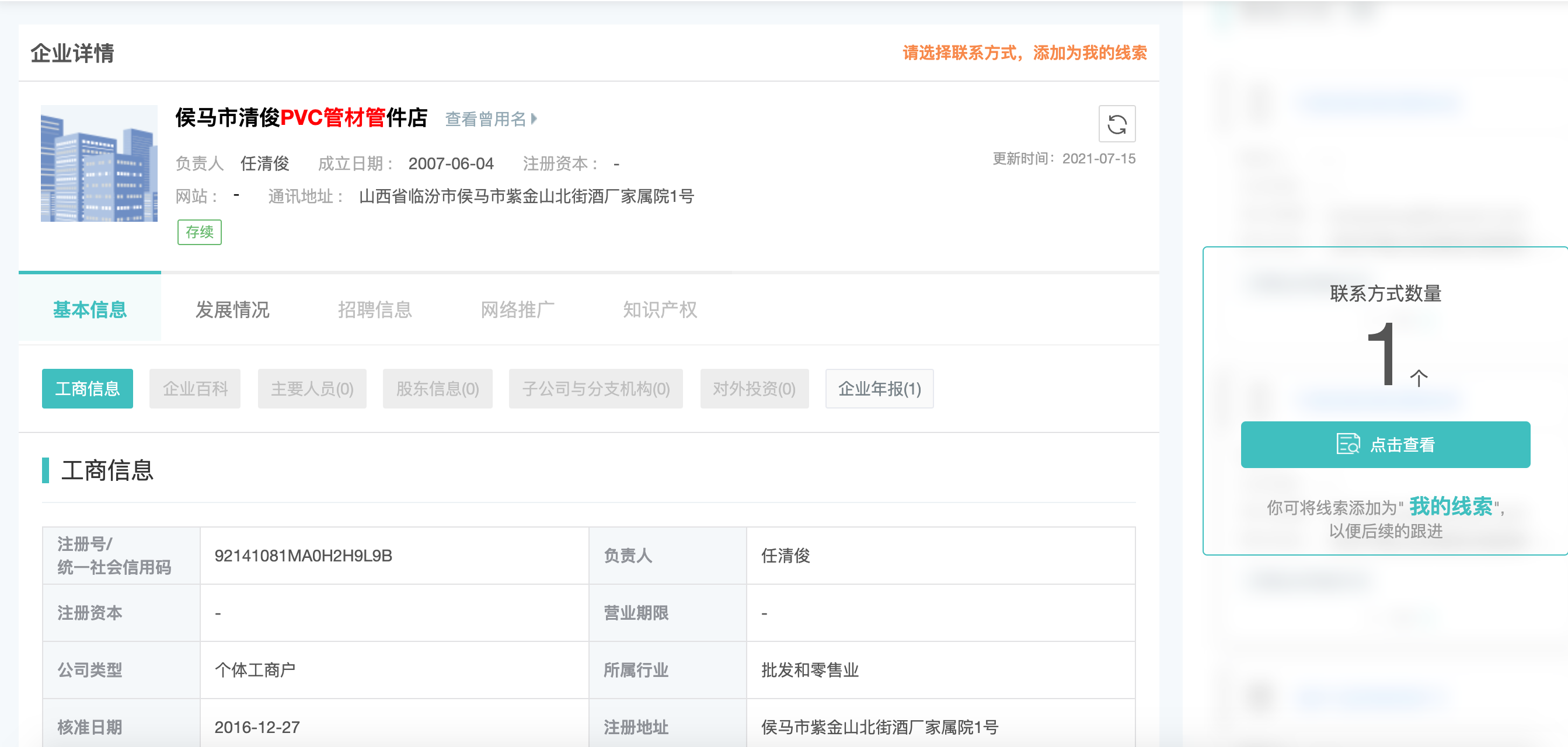Viewport: 1568px width, 747px height.
Task: Click the header address 山西省临汾市侯马市紫金山北街酒厂家属院1号
Action: [x=527, y=197]
